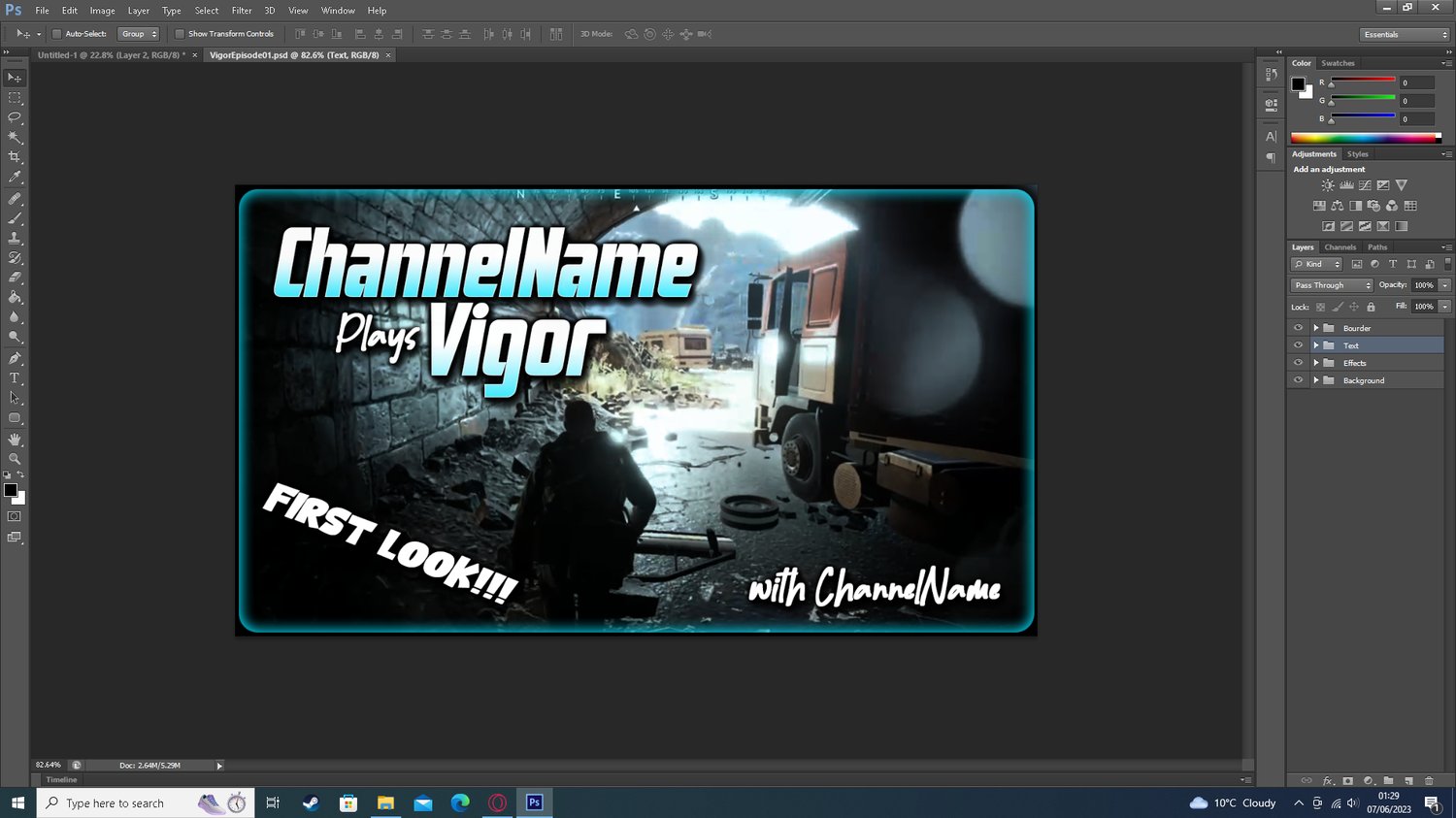Select the Paint Bucket tool
The image size is (1456, 818).
tap(15, 298)
